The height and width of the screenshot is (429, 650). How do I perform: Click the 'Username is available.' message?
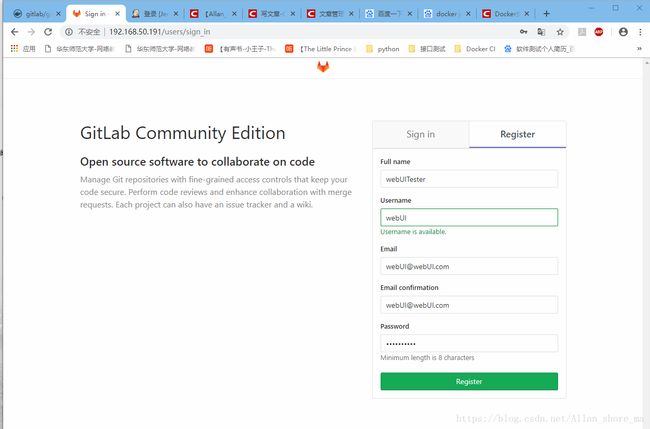coord(413,232)
